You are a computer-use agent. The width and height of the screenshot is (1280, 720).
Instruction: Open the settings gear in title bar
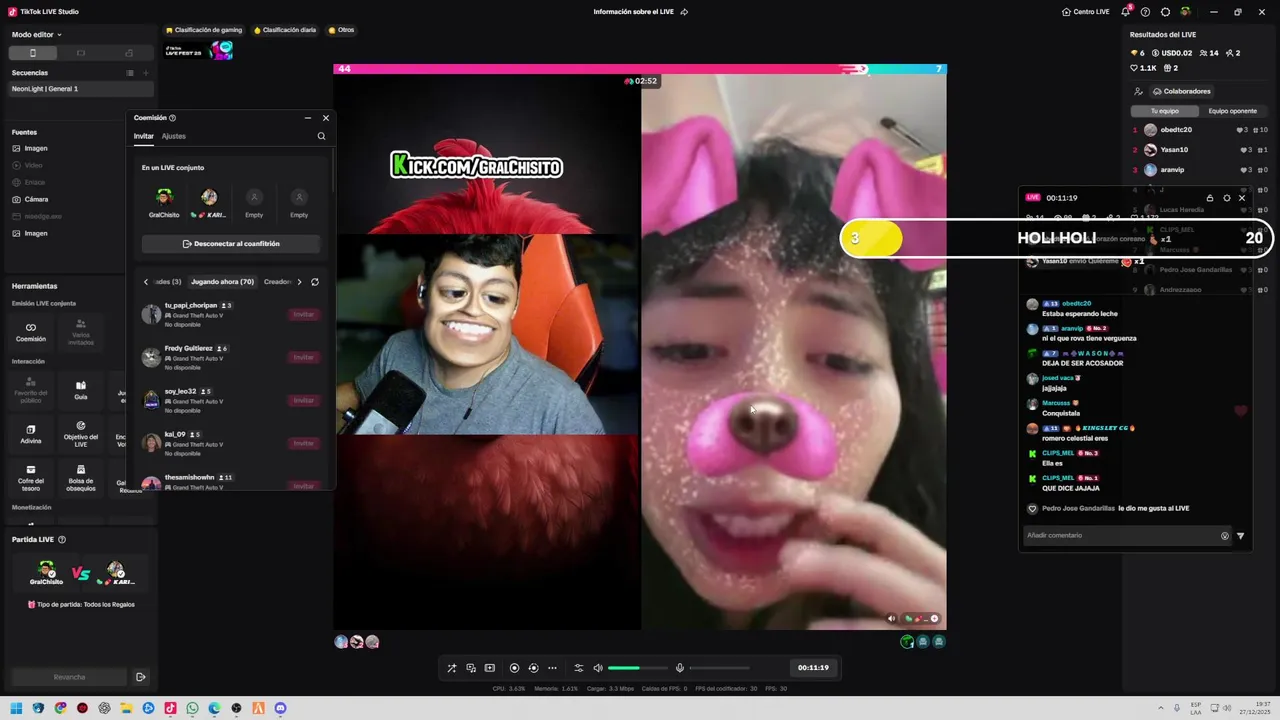(1165, 12)
